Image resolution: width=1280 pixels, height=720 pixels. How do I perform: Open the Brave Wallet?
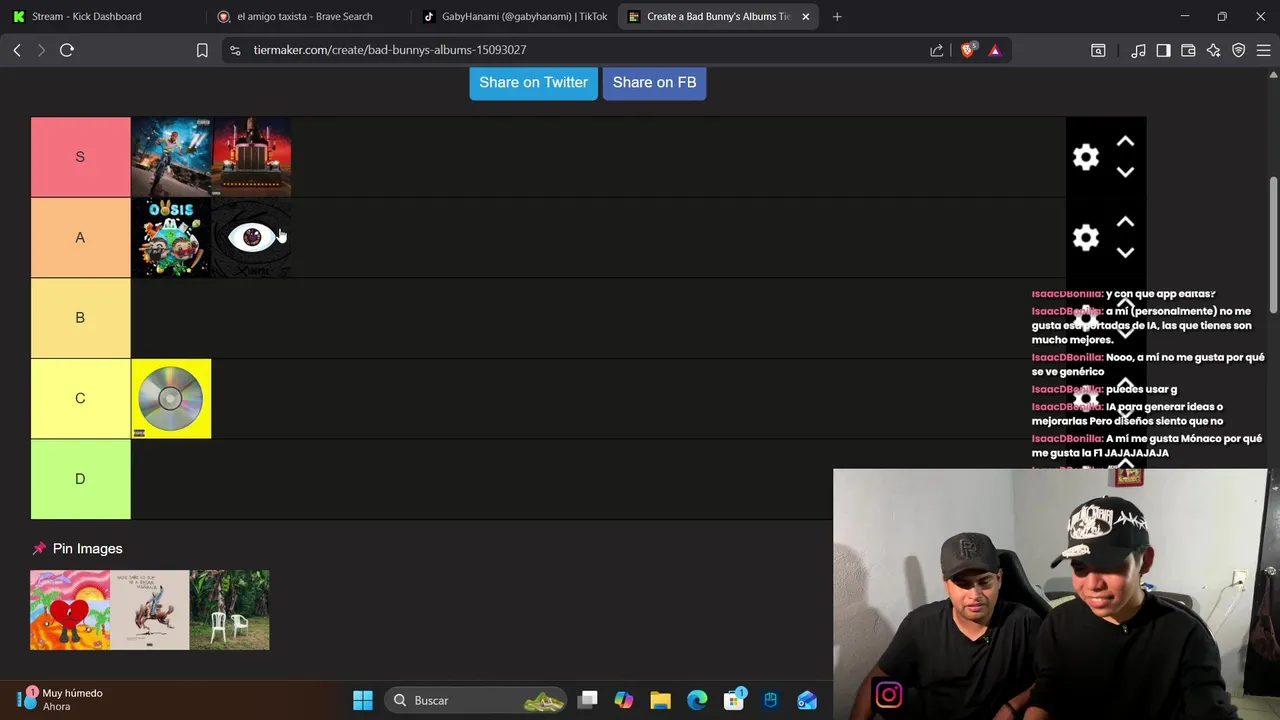pyautogui.click(x=1188, y=50)
